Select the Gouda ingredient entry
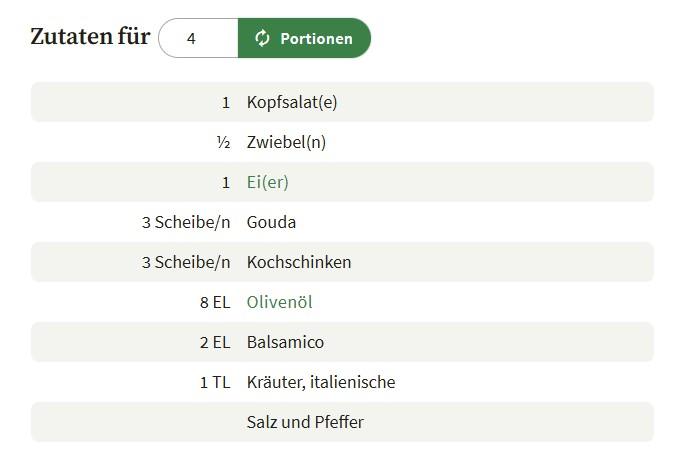Screen dimensions: 675x453 coord(271,222)
